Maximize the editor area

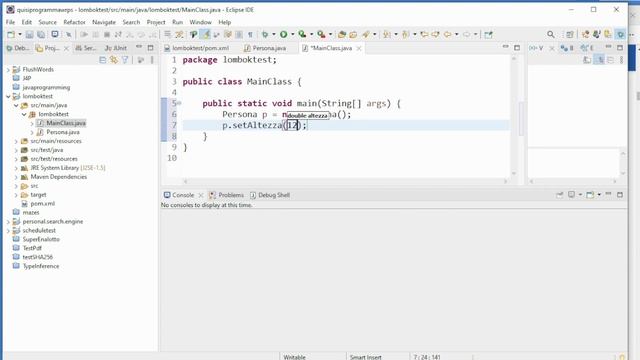[517, 48]
